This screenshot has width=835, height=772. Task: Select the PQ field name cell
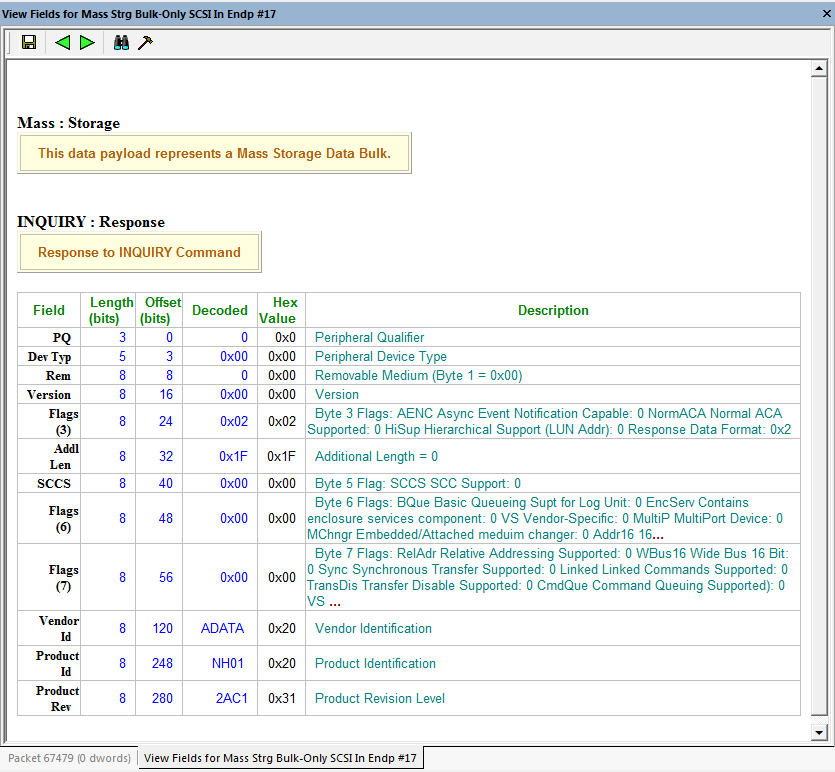point(49,338)
